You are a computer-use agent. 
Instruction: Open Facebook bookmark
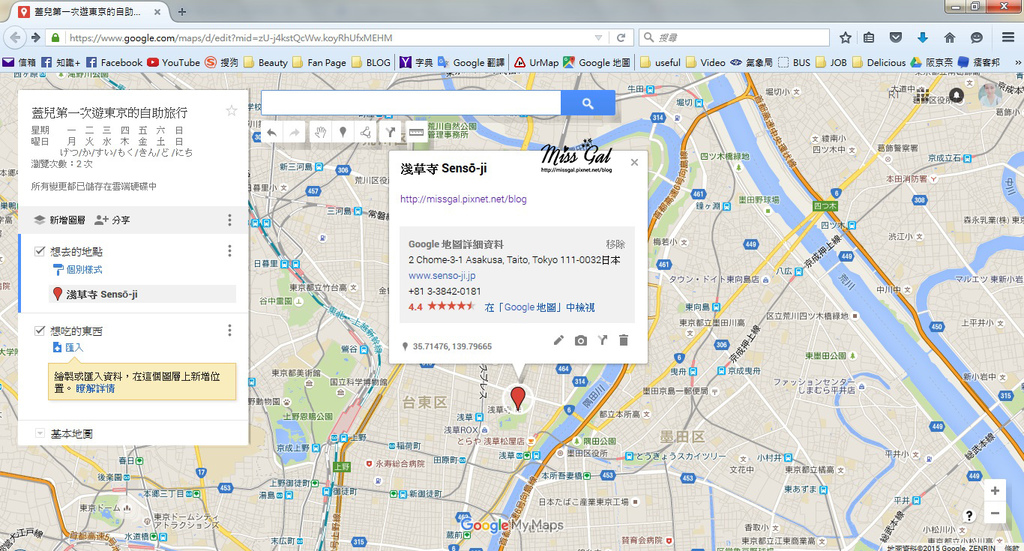[x=114, y=63]
